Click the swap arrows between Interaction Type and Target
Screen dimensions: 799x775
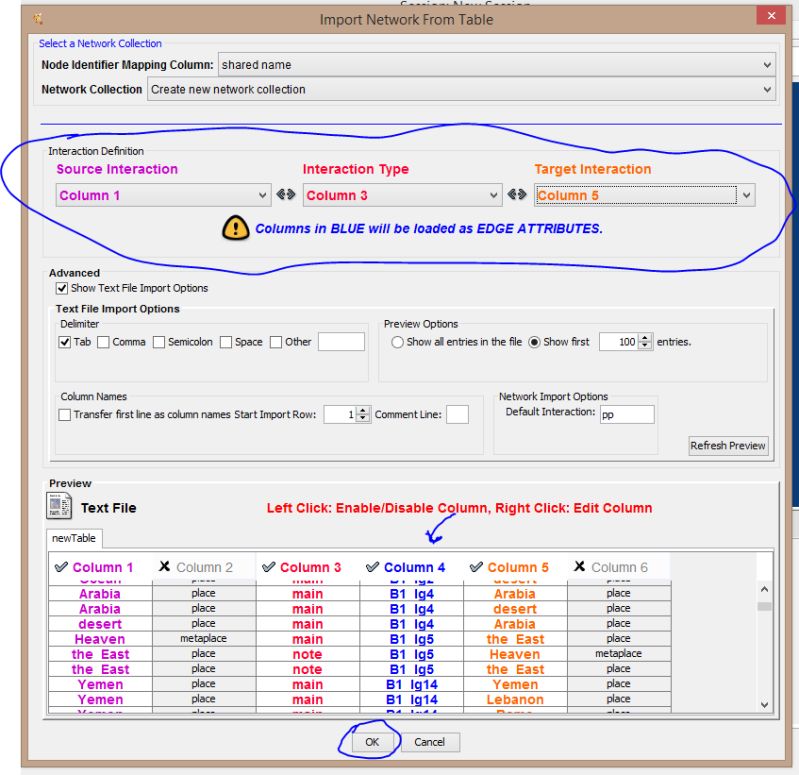(x=517, y=195)
